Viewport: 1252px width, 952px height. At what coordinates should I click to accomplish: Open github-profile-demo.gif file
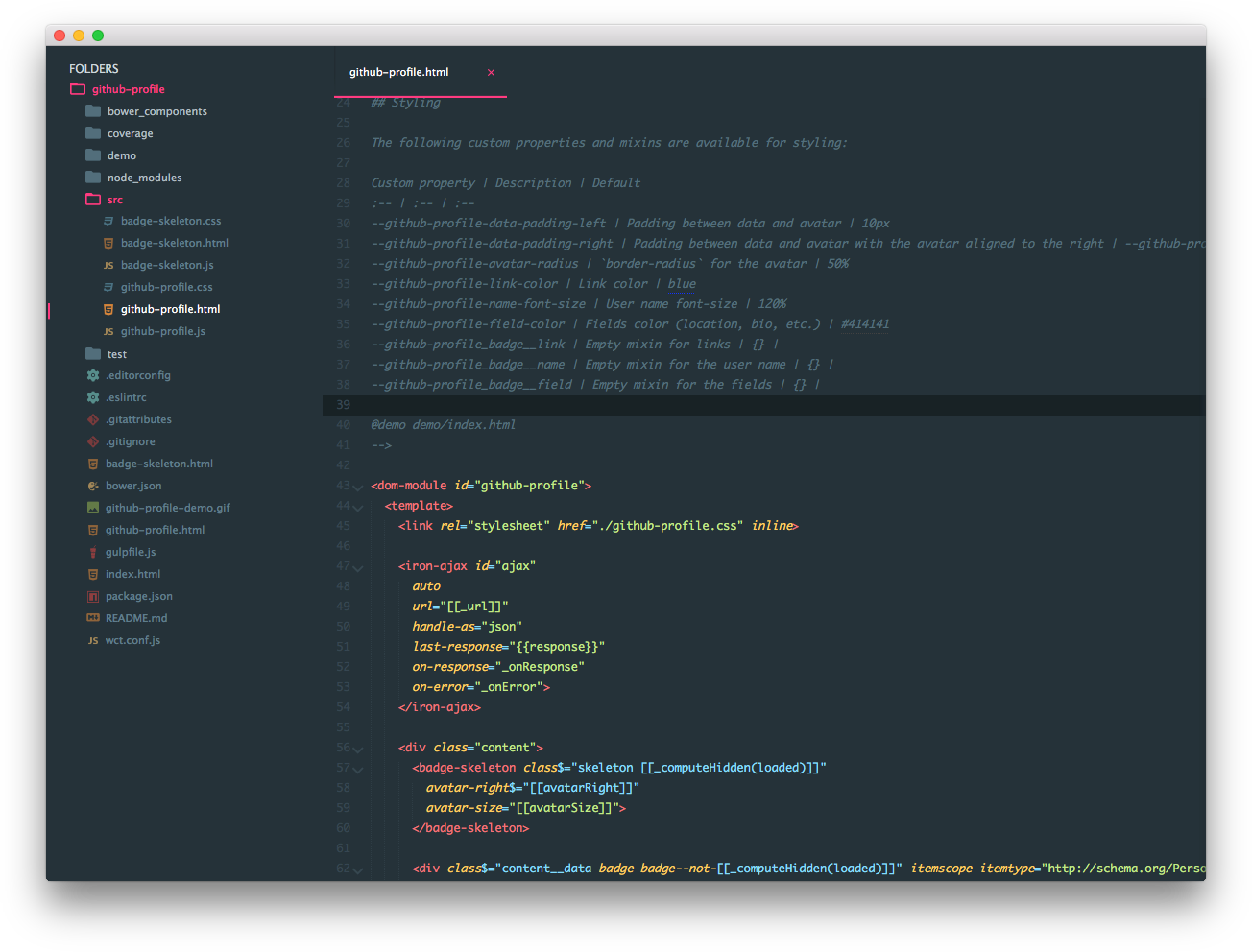point(168,508)
